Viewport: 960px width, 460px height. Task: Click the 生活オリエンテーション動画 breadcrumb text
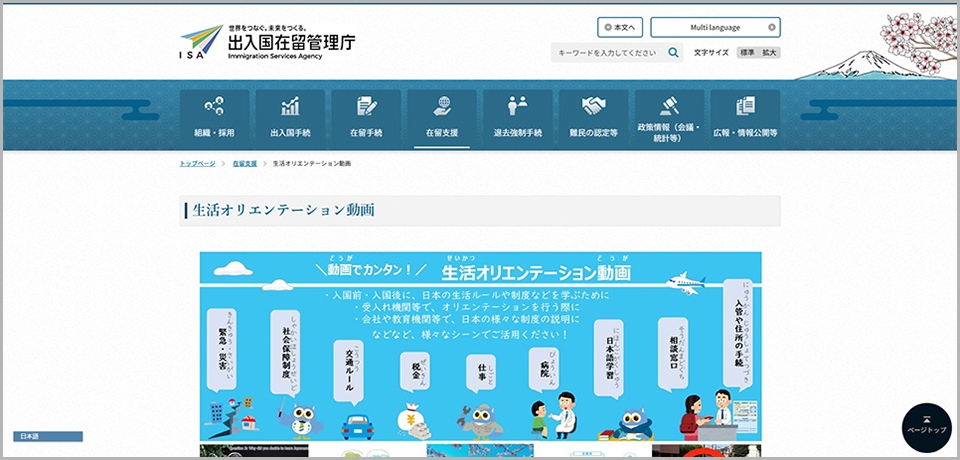click(312, 164)
